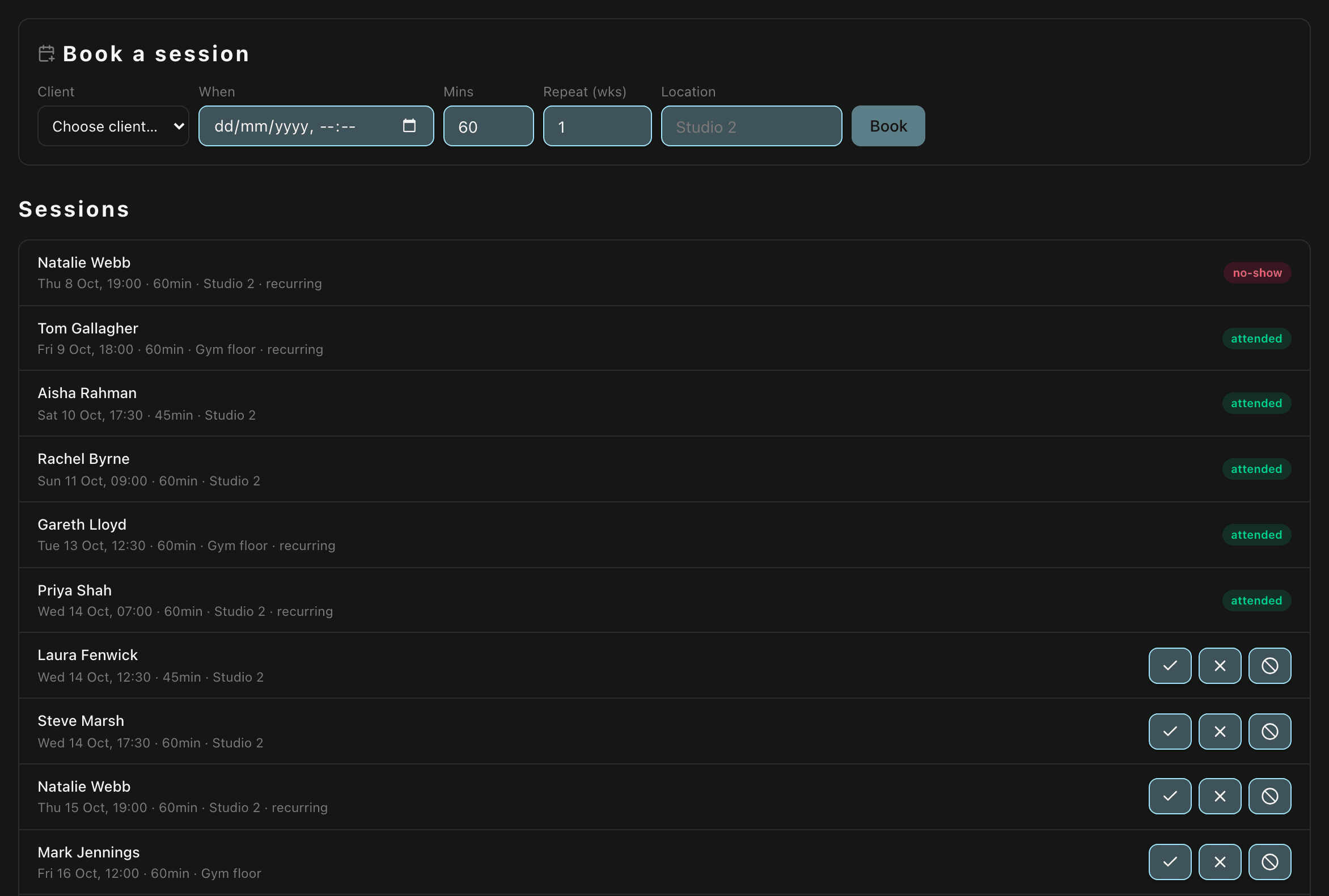Mark Steve Marsh session attended with checkmark
This screenshot has width=1329, height=896.
(x=1170, y=732)
